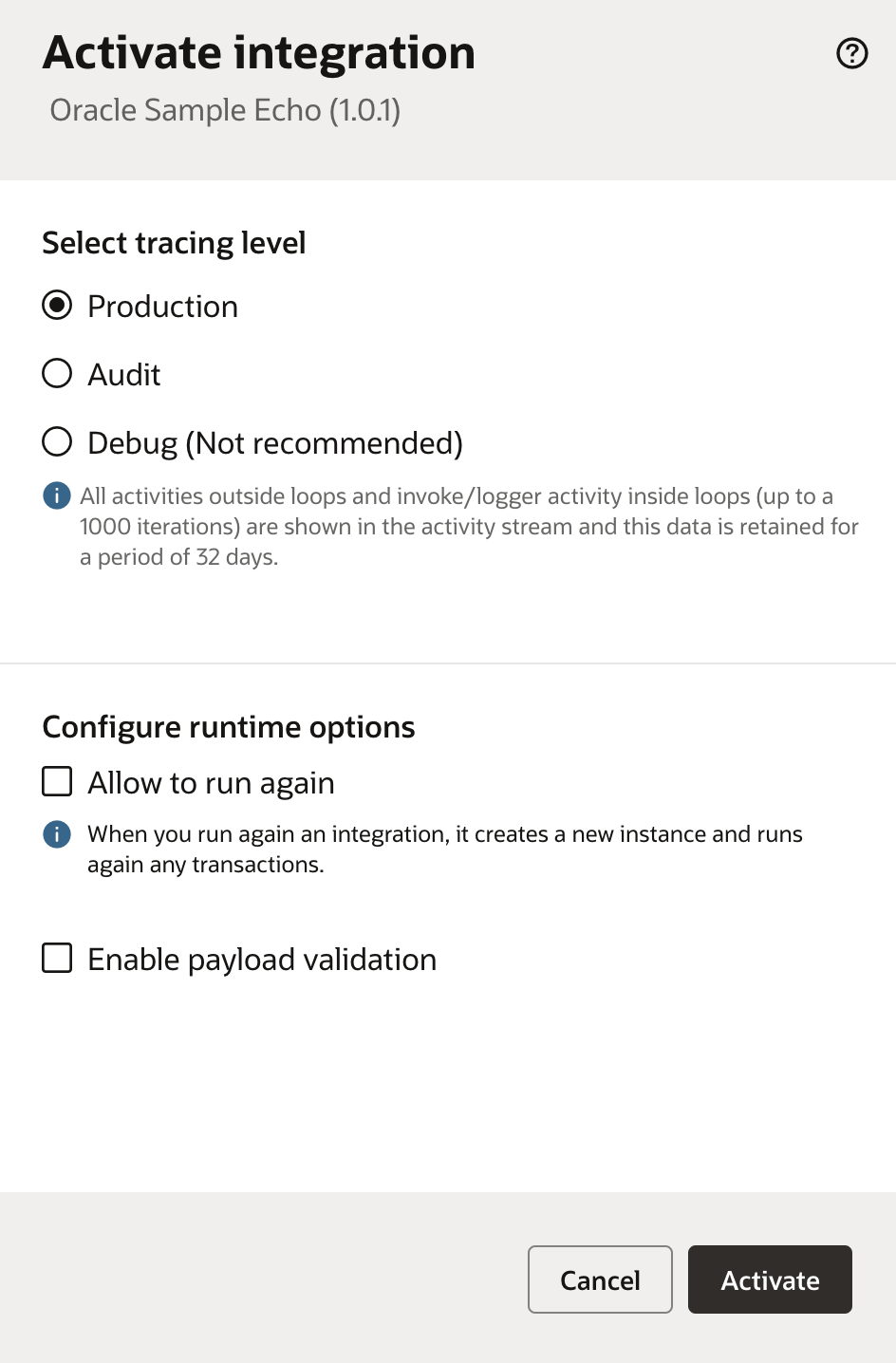
Task: Click the Select tracing level heading
Action: pyautogui.click(x=174, y=243)
